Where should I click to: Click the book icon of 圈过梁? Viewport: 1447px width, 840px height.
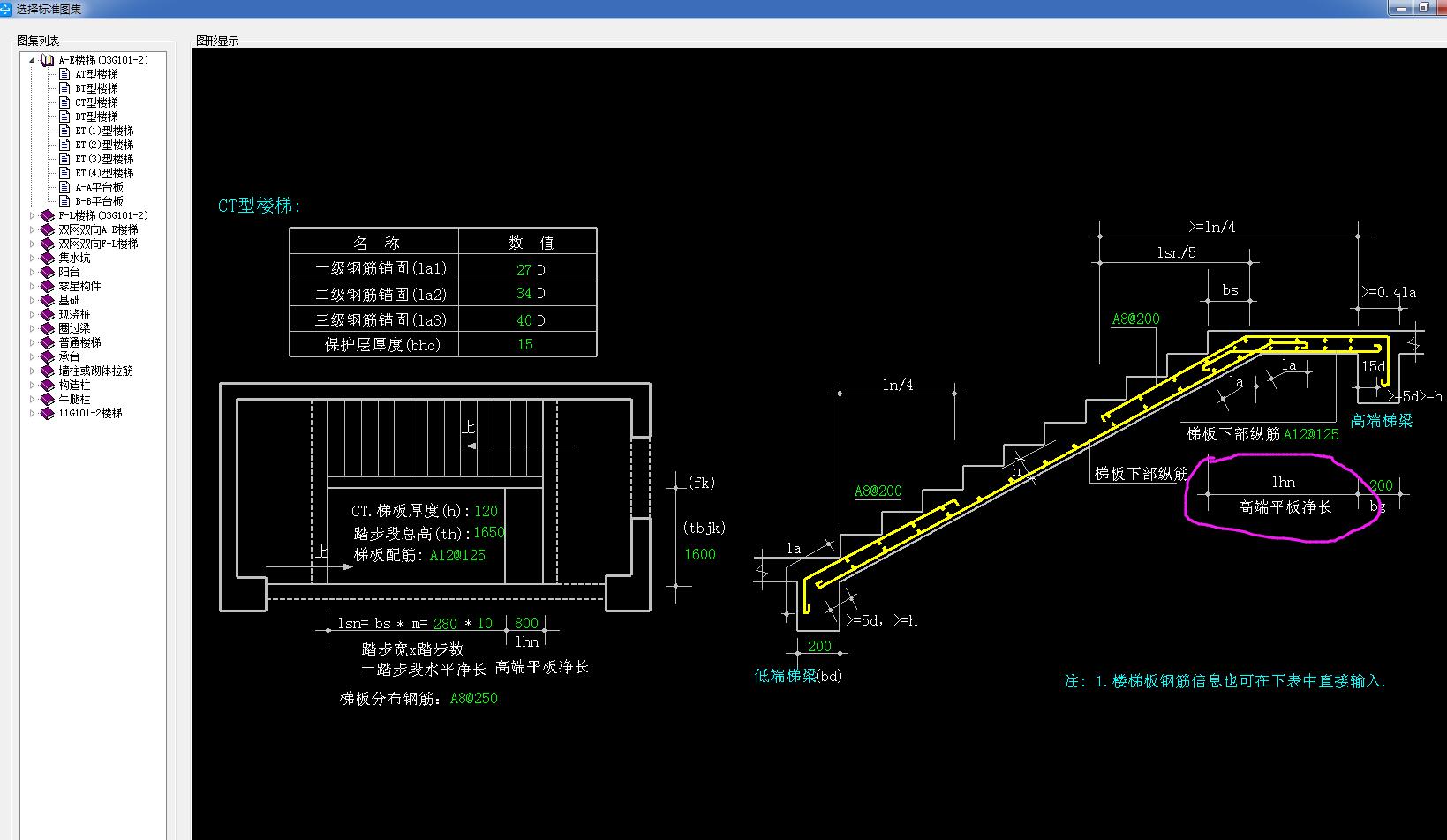click(x=48, y=328)
